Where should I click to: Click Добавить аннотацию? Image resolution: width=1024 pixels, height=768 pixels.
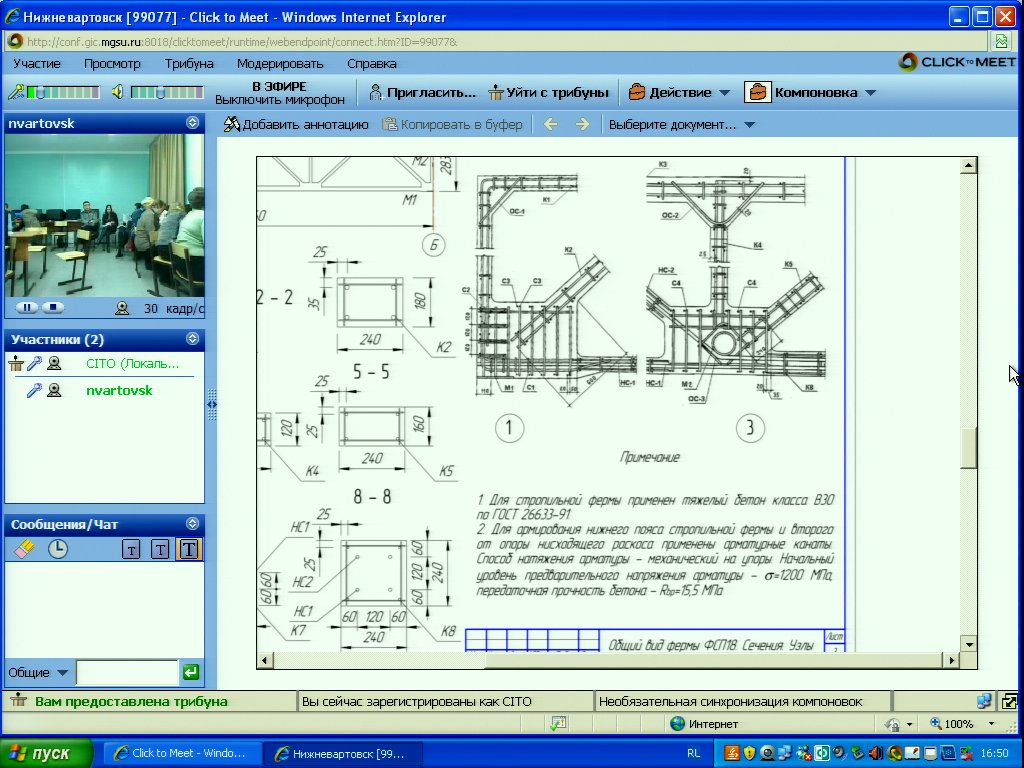296,124
